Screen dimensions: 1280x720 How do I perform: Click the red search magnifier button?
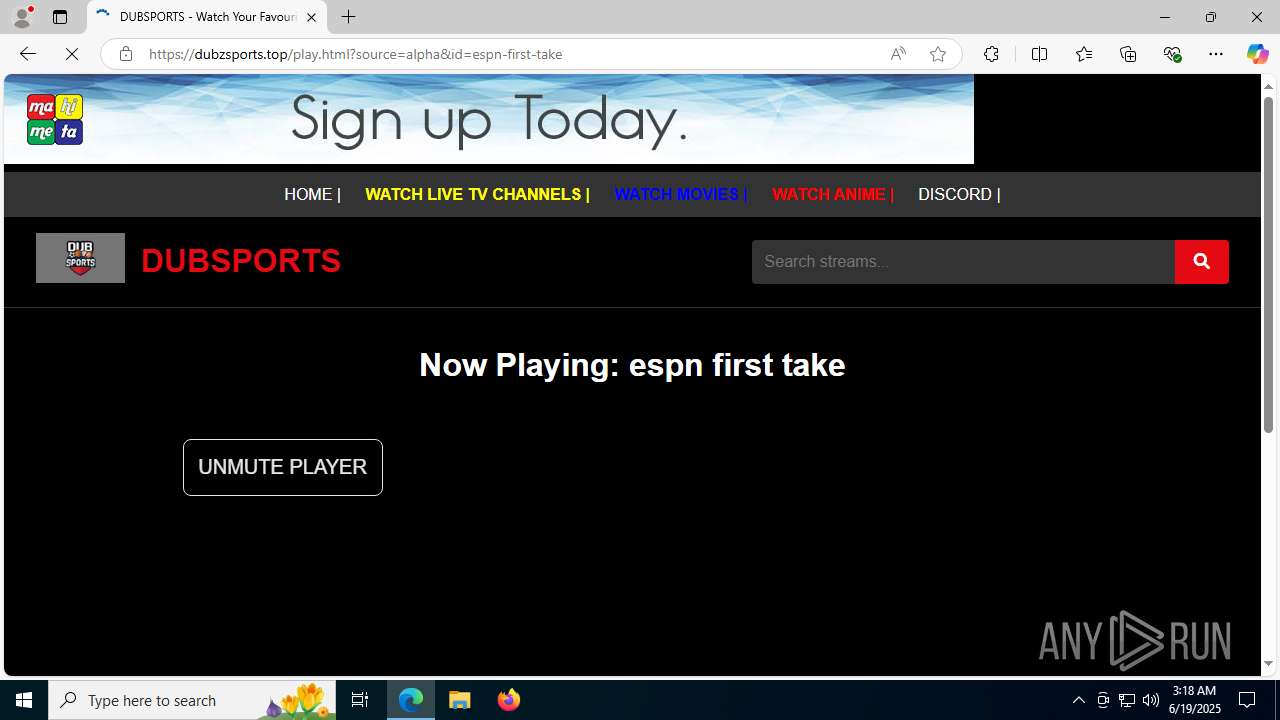(x=1202, y=262)
